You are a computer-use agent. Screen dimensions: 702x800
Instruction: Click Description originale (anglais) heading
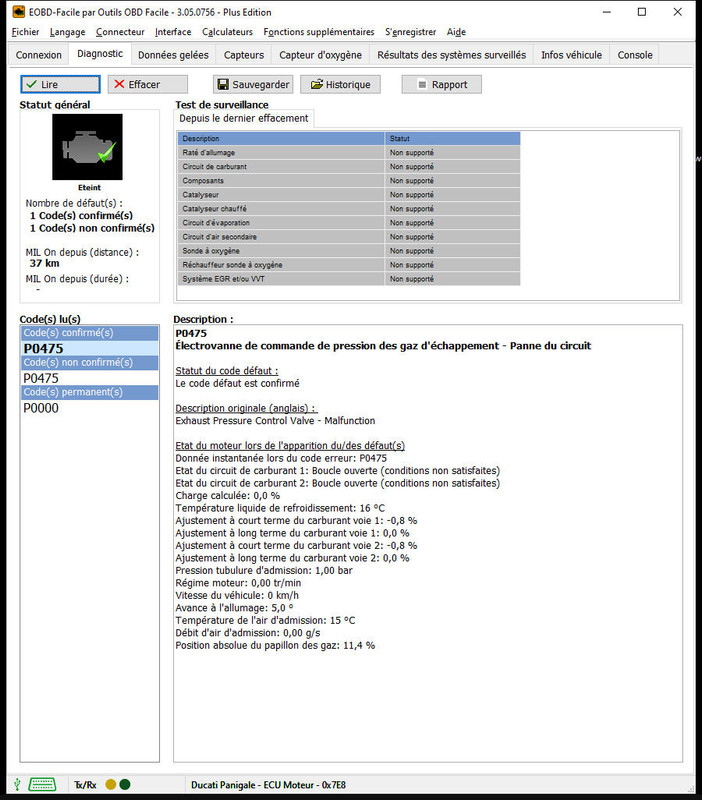pos(246,408)
